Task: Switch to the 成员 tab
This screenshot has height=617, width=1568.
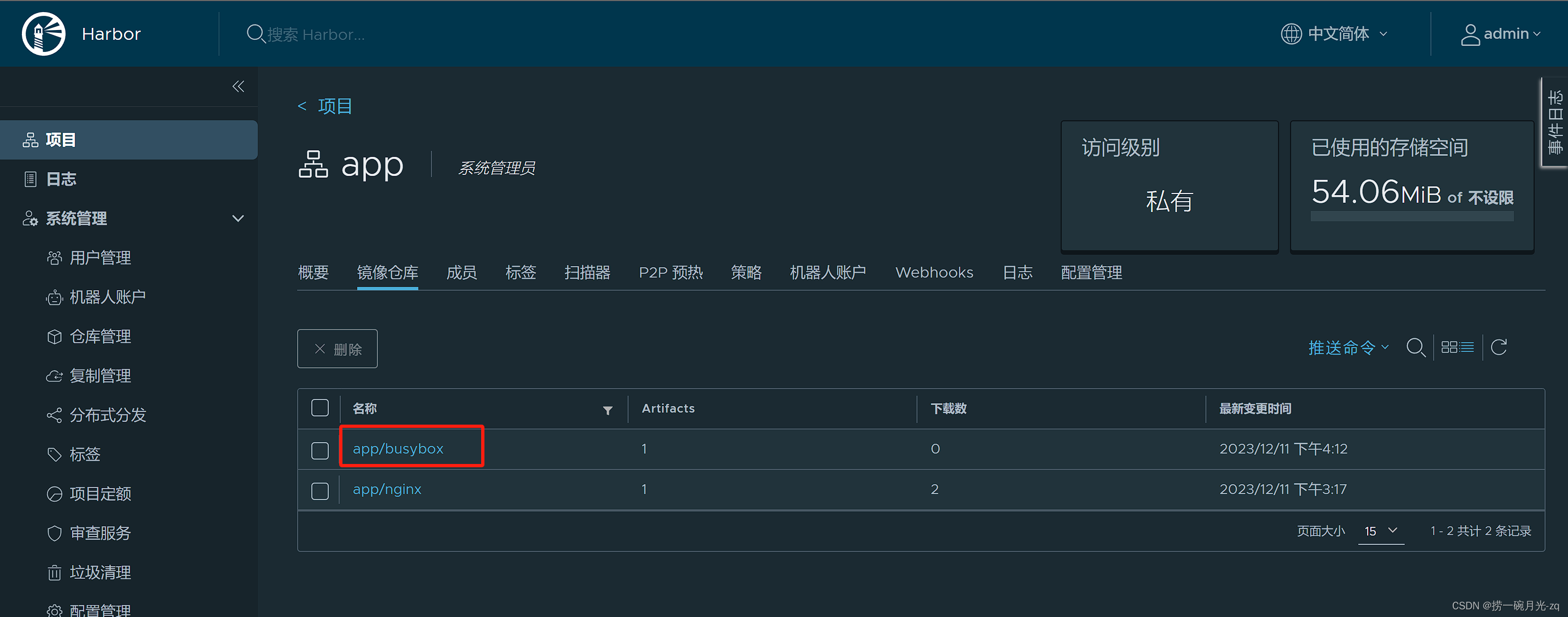Action: 461,272
